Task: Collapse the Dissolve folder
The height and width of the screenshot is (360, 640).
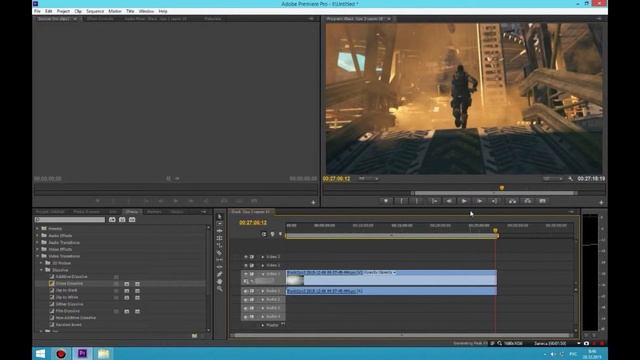Action: coord(41,270)
